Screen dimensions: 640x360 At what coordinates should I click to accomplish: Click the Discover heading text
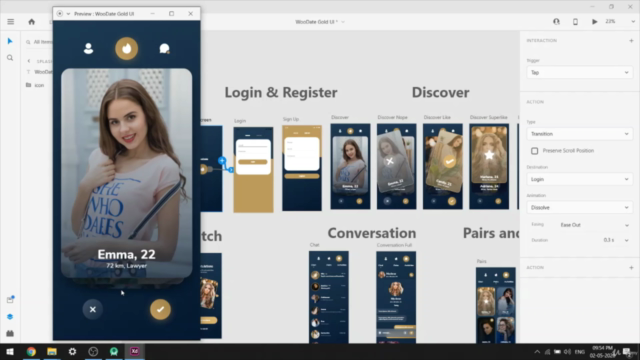pyautogui.click(x=440, y=92)
